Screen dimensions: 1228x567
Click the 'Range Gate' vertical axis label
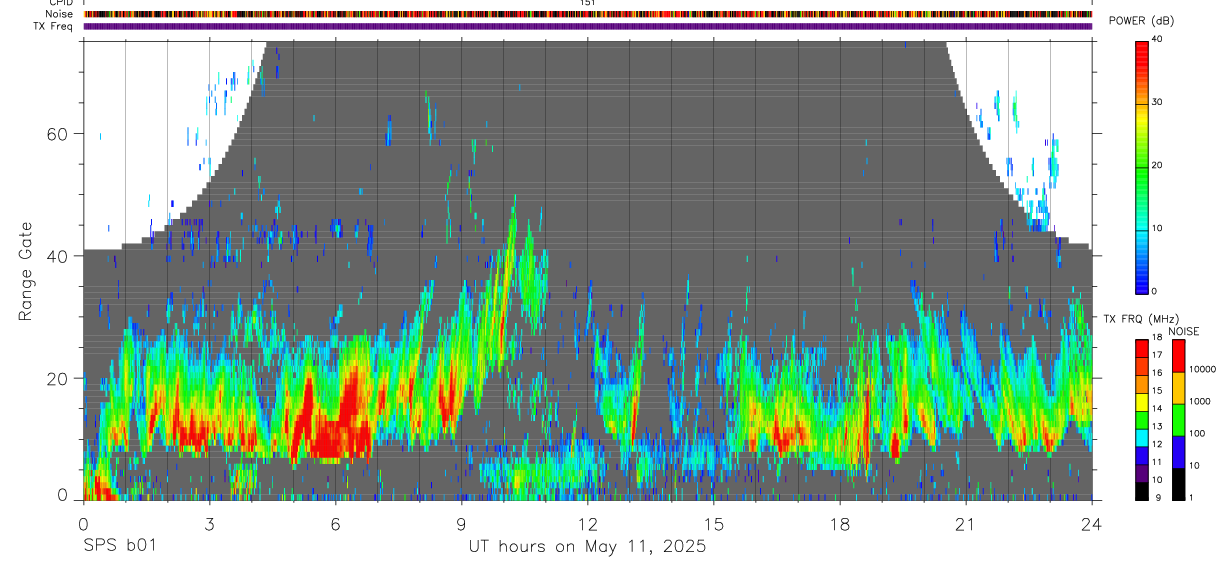(24, 270)
